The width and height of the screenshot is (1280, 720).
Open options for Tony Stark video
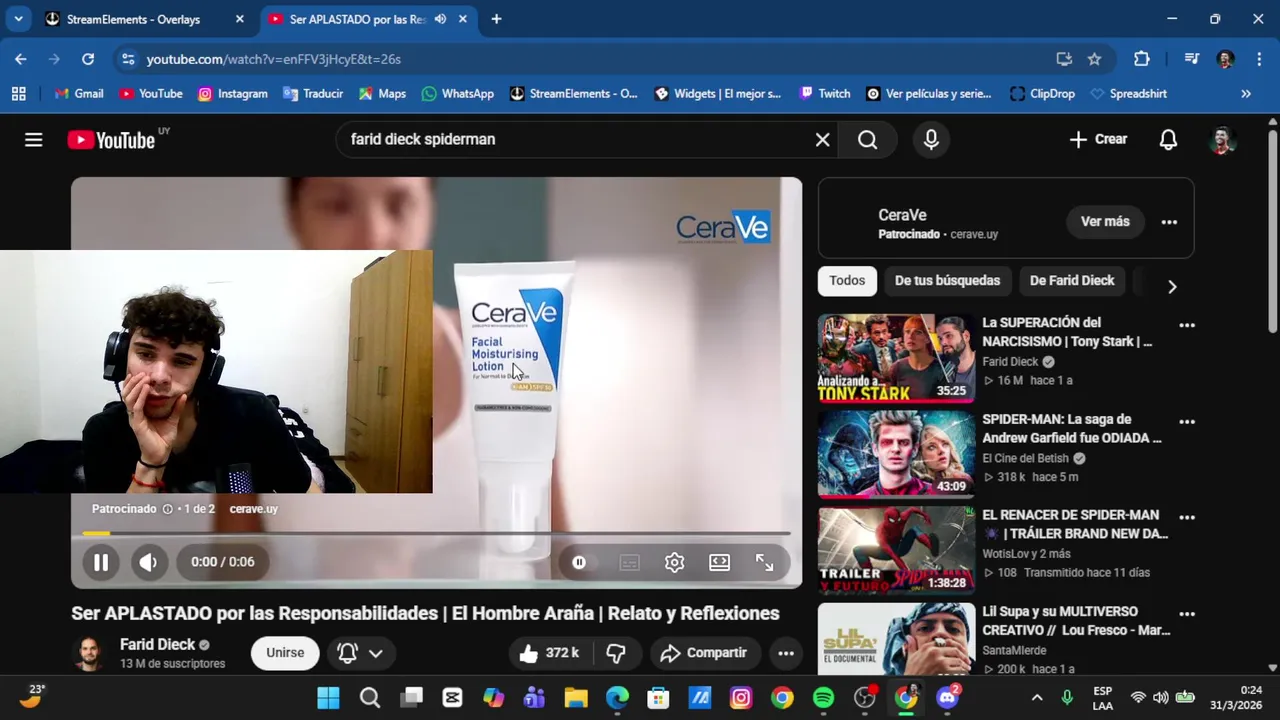tap(1187, 325)
